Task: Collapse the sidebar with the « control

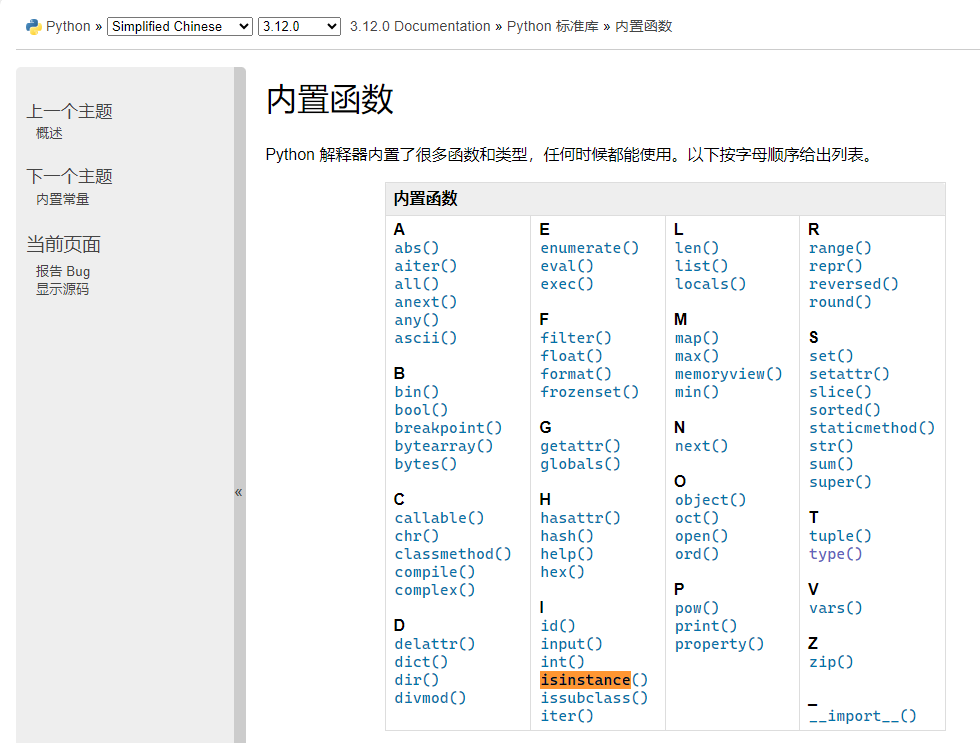Action: coord(238,492)
